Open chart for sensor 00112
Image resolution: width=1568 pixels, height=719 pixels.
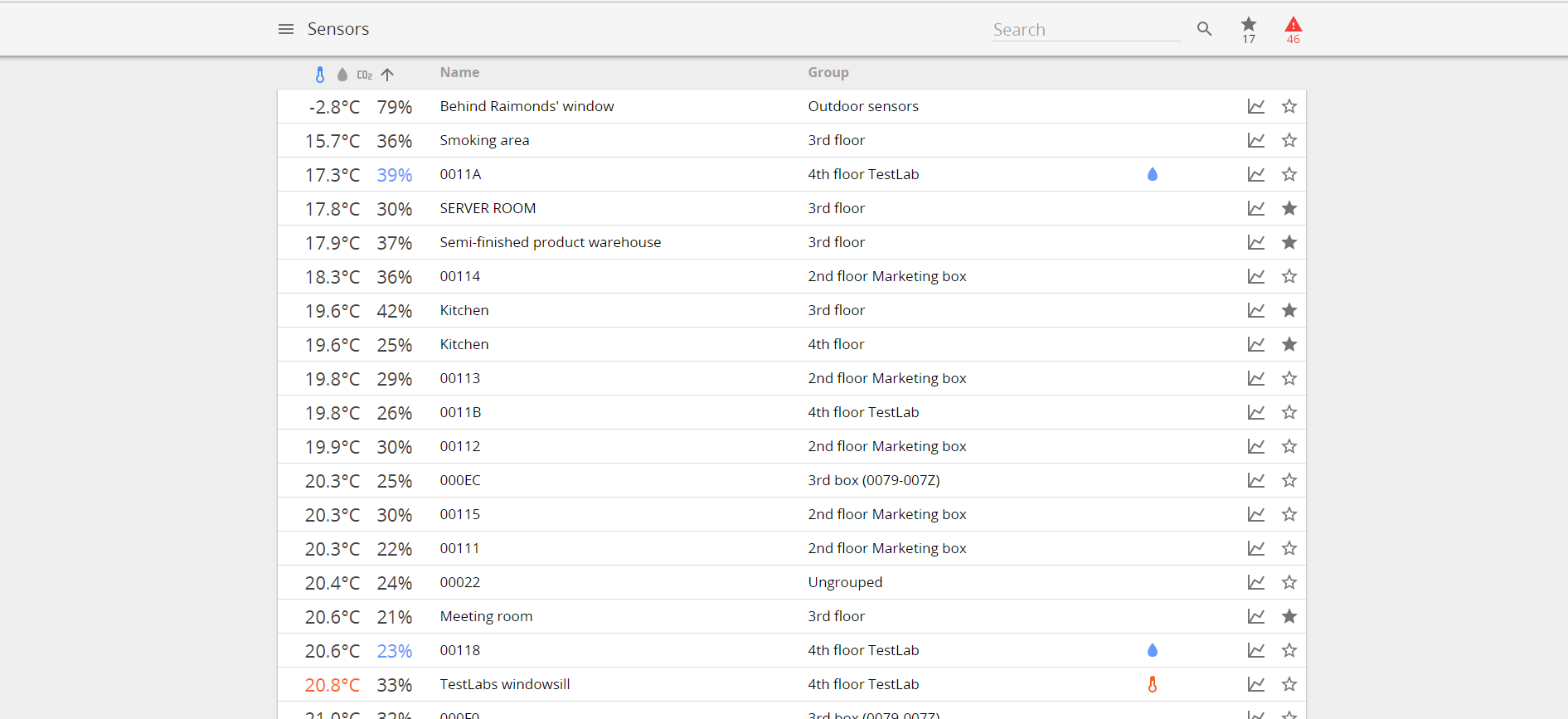click(1256, 446)
